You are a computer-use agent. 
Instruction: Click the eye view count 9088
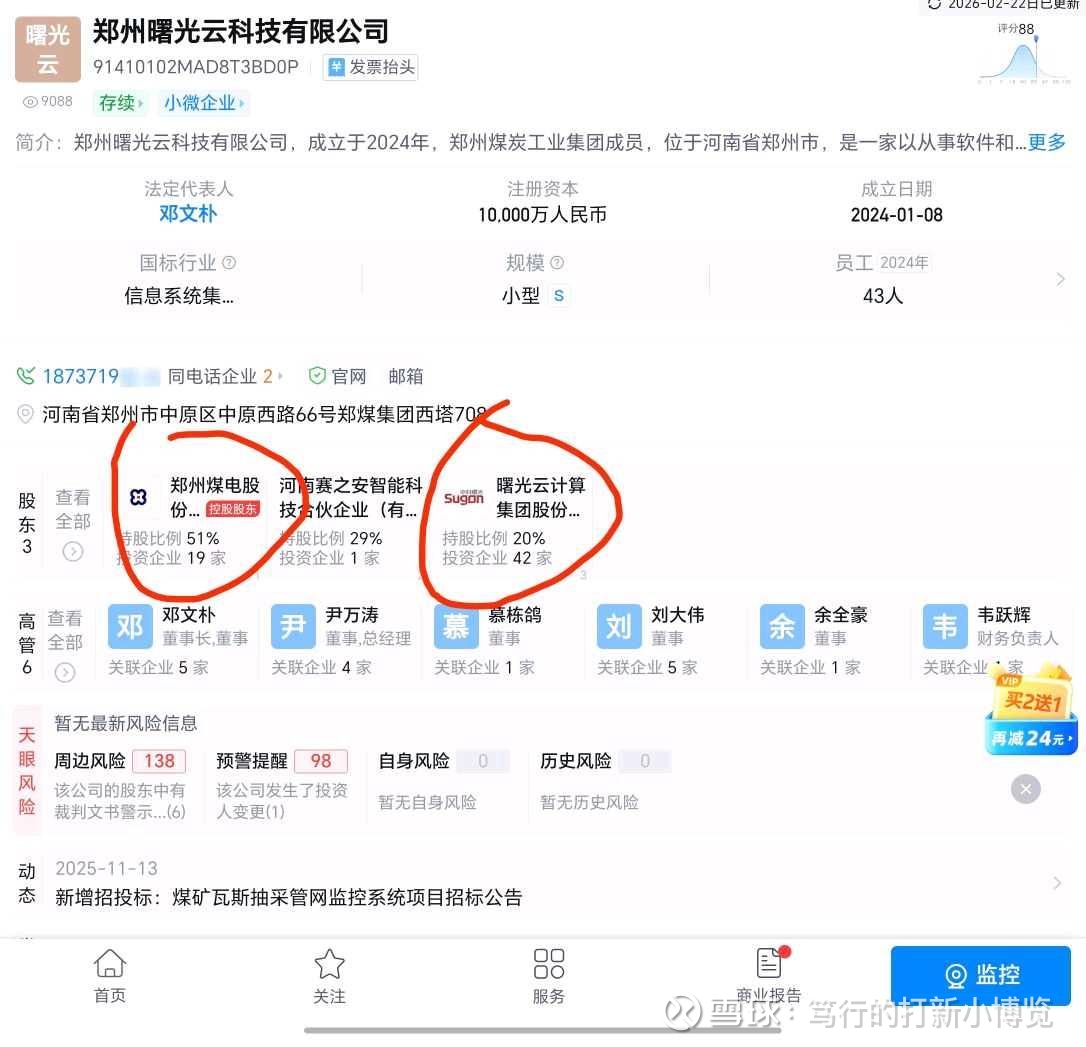(47, 101)
